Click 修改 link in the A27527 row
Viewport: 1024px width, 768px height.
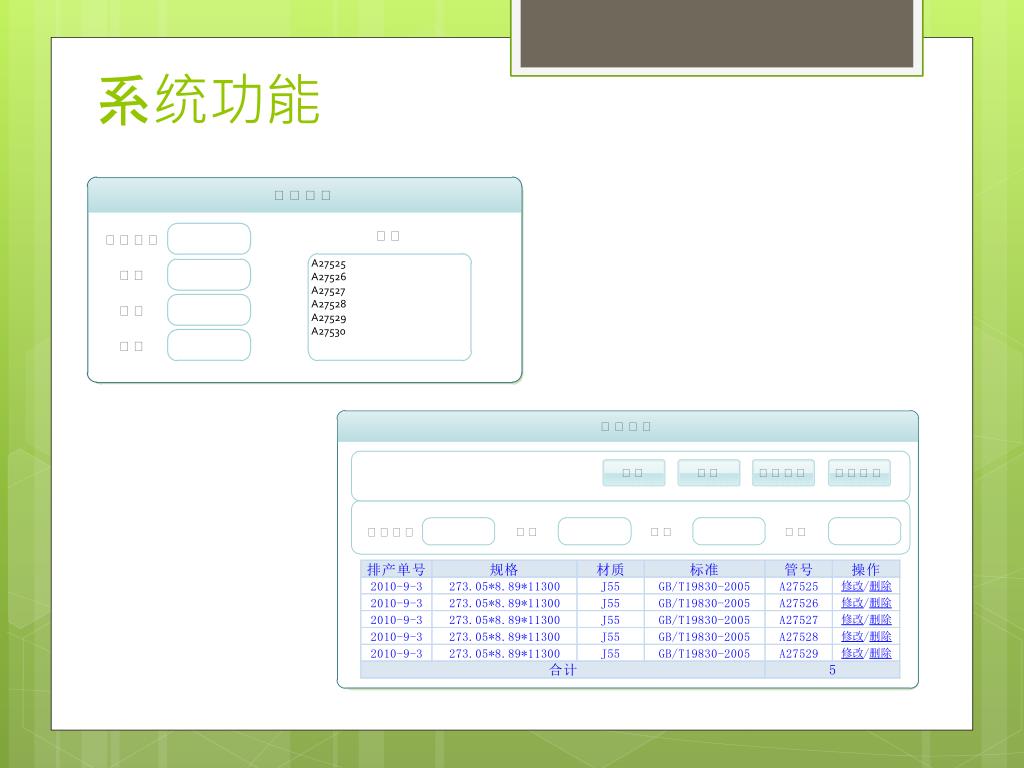pyautogui.click(x=852, y=620)
